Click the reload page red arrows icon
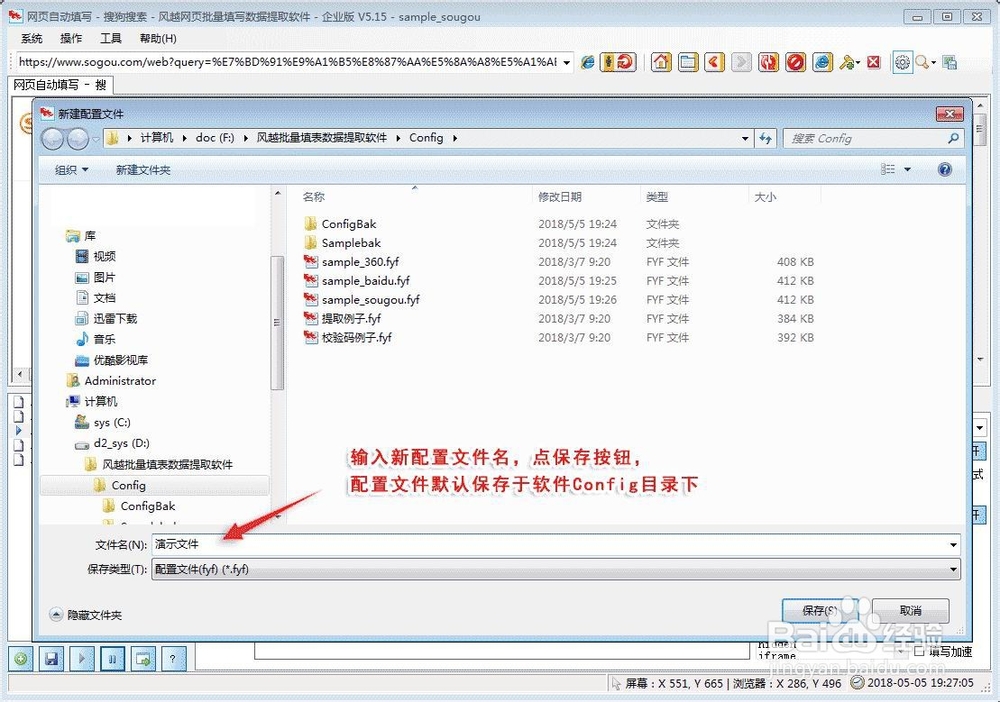Image resolution: width=1000 pixels, height=702 pixels. point(768,62)
